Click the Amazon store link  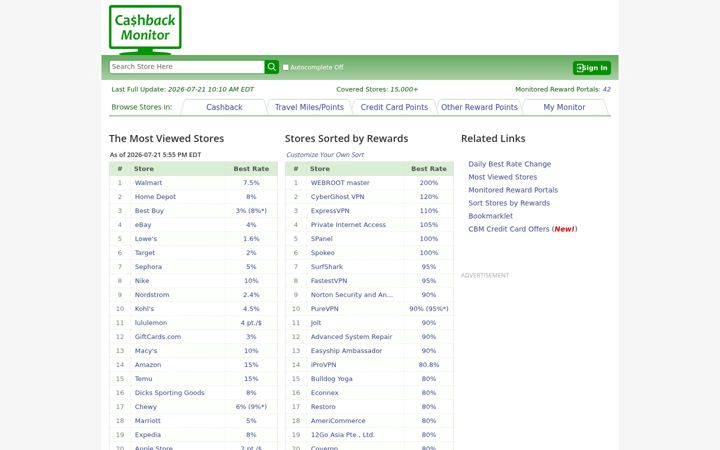pyautogui.click(x=148, y=365)
